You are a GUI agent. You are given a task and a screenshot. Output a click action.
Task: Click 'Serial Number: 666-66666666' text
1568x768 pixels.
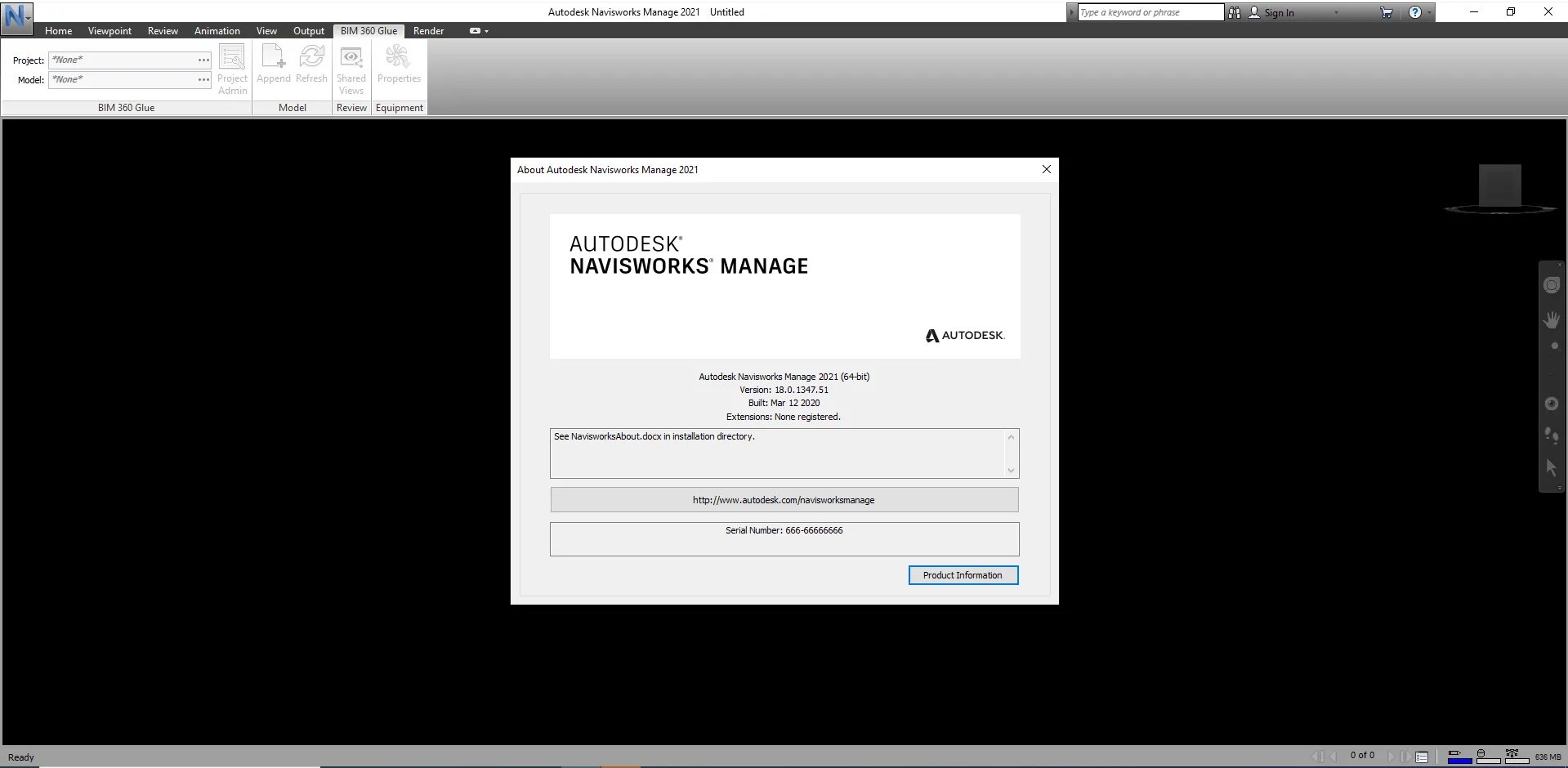pyautogui.click(x=784, y=530)
